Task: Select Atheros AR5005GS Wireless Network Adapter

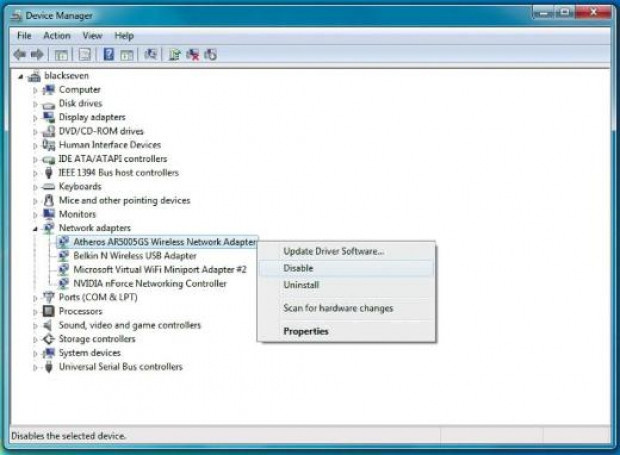Action: coord(164,242)
